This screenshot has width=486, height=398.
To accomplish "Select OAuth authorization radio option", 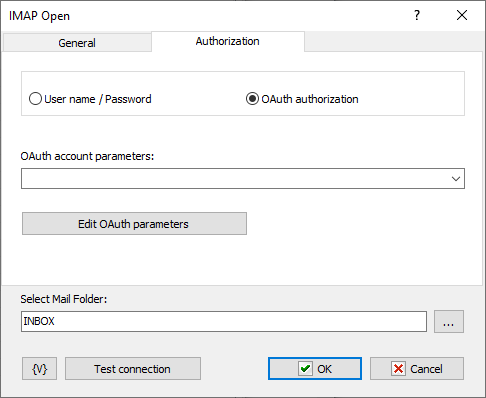I will (x=302, y=99).
